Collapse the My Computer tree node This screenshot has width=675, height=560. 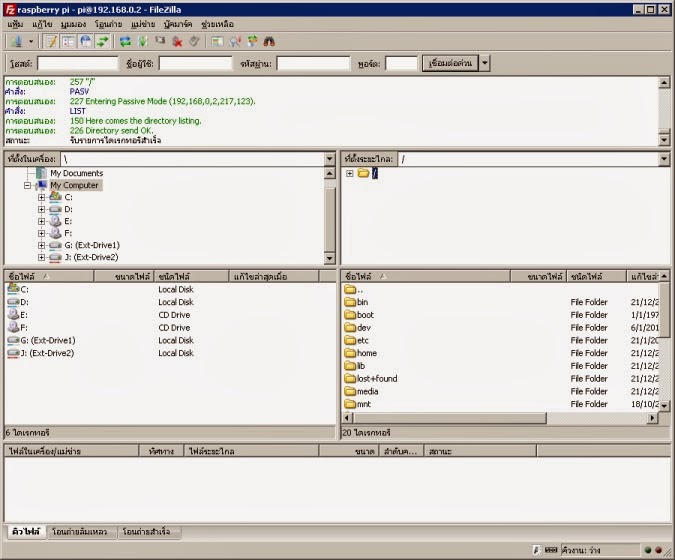click(28, 186)
